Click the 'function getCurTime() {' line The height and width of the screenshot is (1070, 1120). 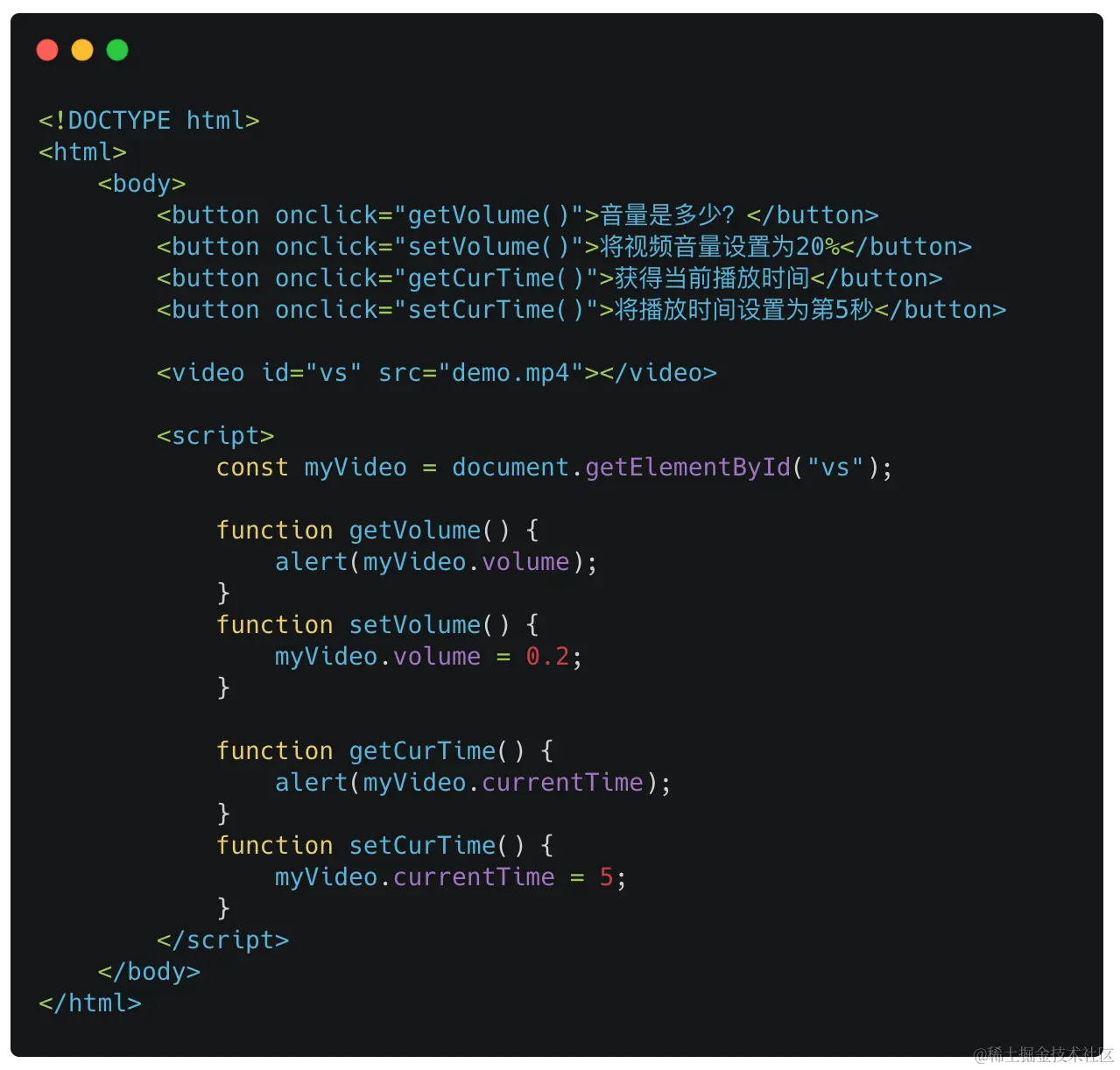click(384, 750)
